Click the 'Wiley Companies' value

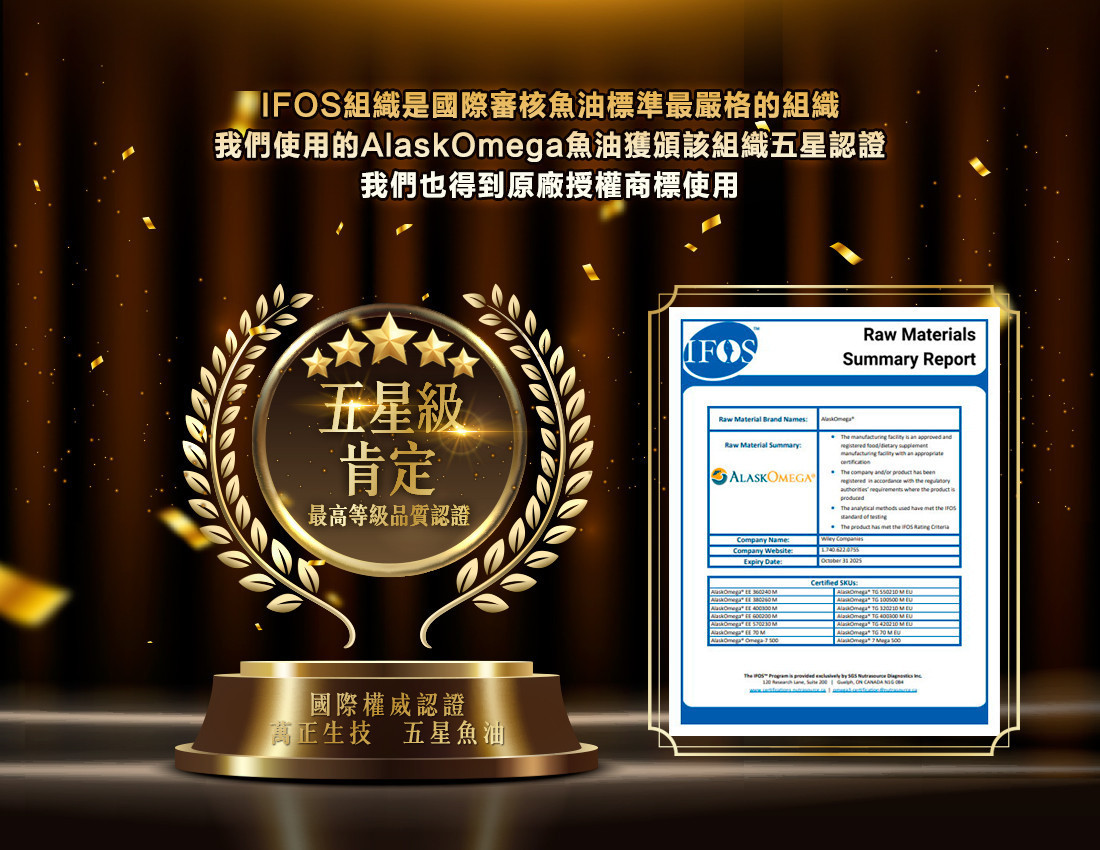842,539
